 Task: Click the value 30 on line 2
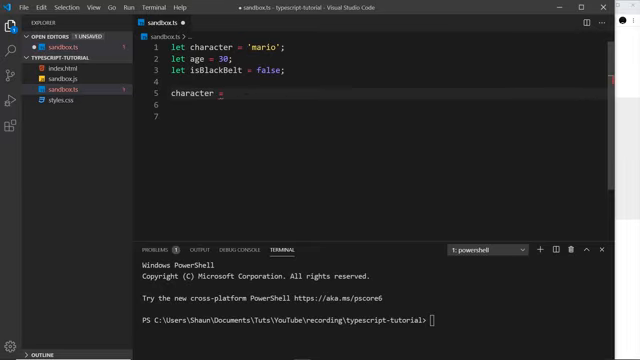point(223,59)
